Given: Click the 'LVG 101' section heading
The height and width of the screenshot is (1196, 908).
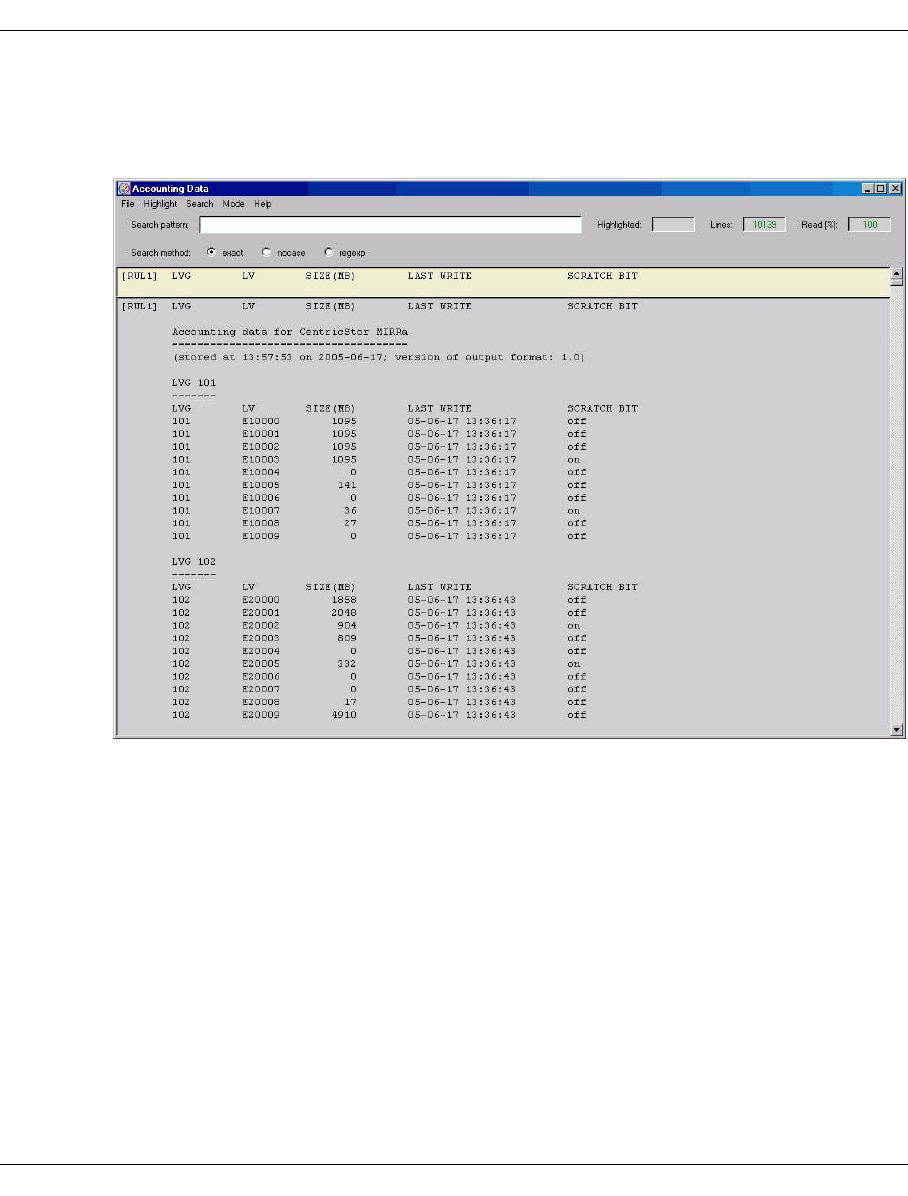Looking at the screenshot, I should 194,383.
